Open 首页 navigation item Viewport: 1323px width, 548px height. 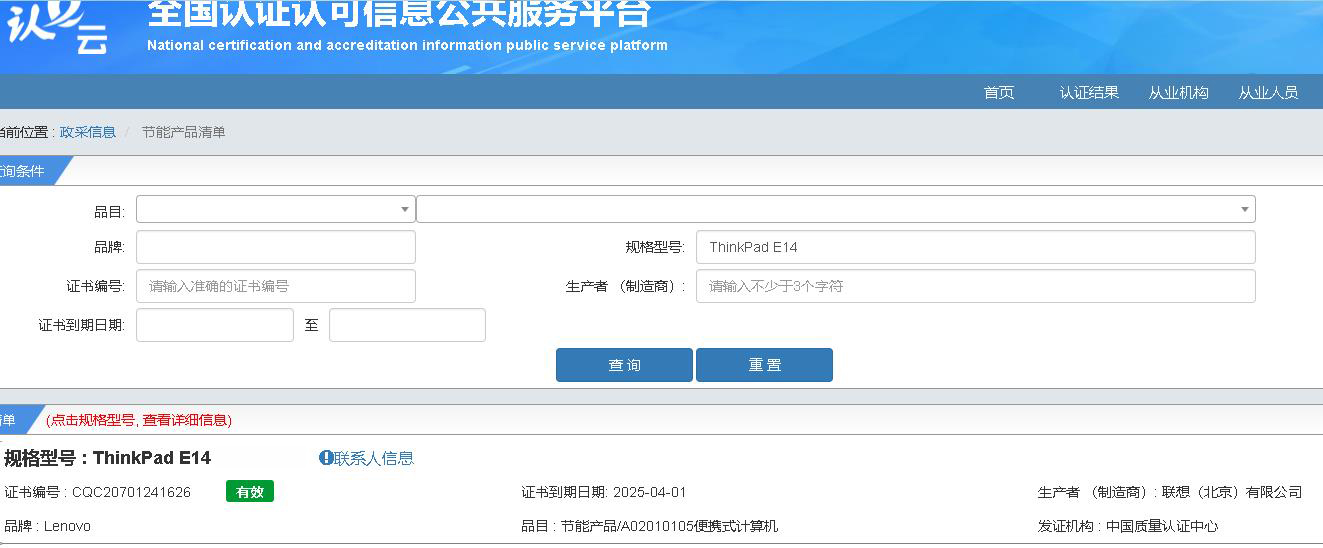(999, 92)
